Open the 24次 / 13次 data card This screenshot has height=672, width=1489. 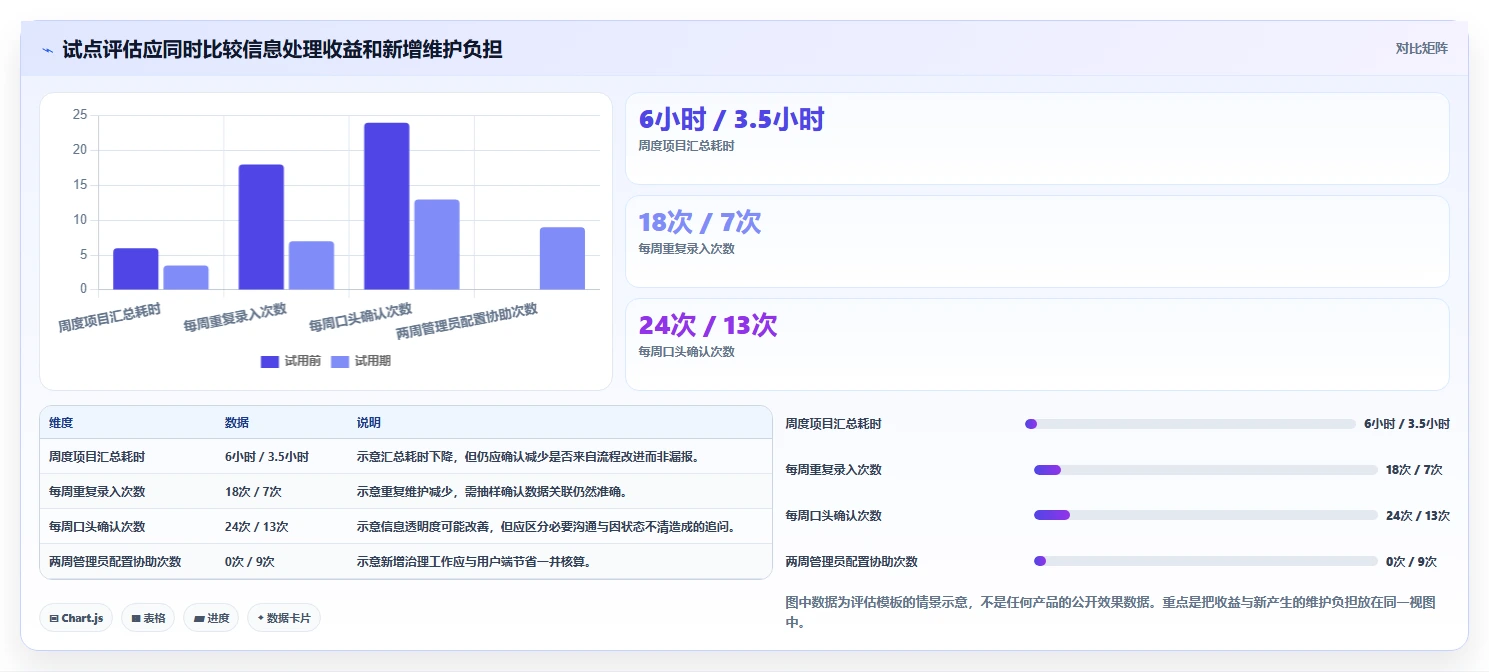click(x=1037, y=344)
